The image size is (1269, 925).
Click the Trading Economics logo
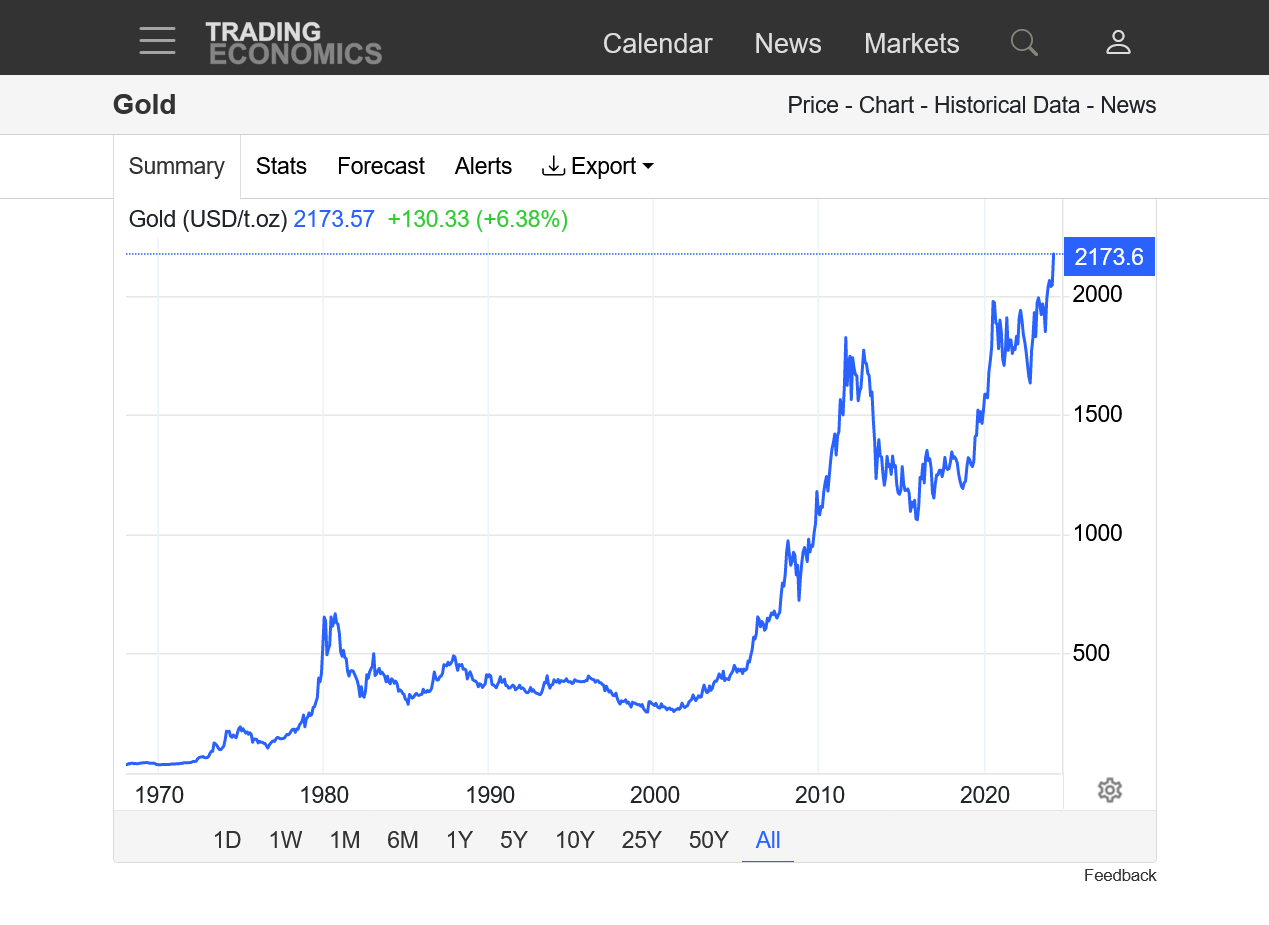[293, 43]
